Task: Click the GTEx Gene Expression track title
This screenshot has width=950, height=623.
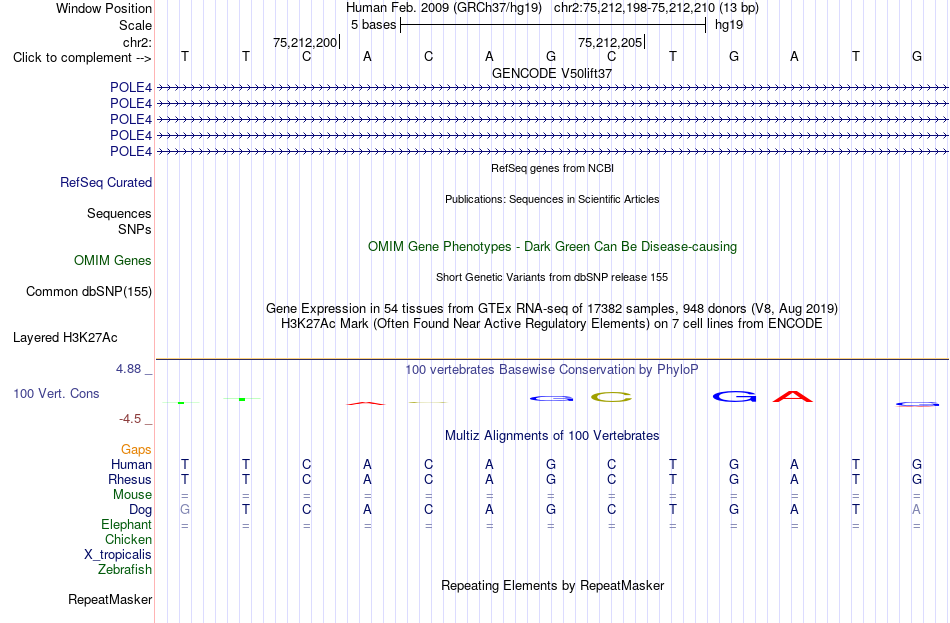Action: pos(552,308)
